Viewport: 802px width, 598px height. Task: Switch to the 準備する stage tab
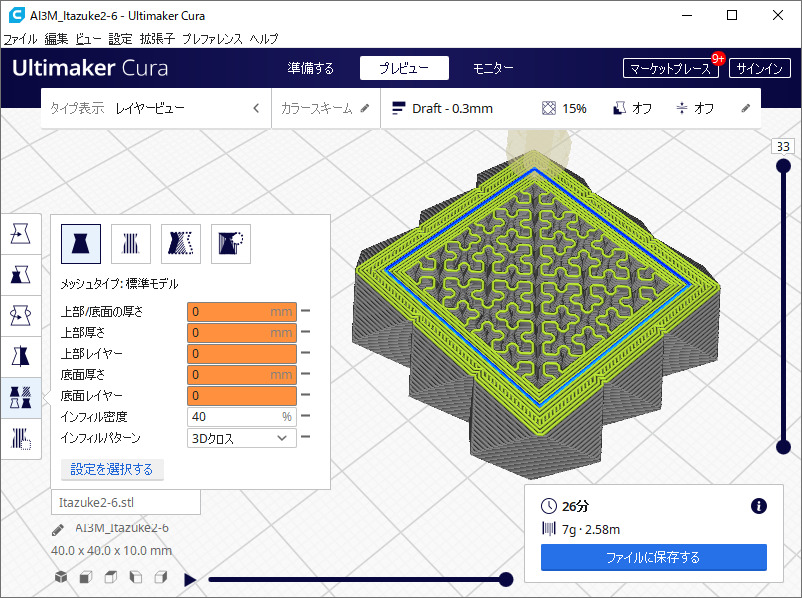(310, 68)
